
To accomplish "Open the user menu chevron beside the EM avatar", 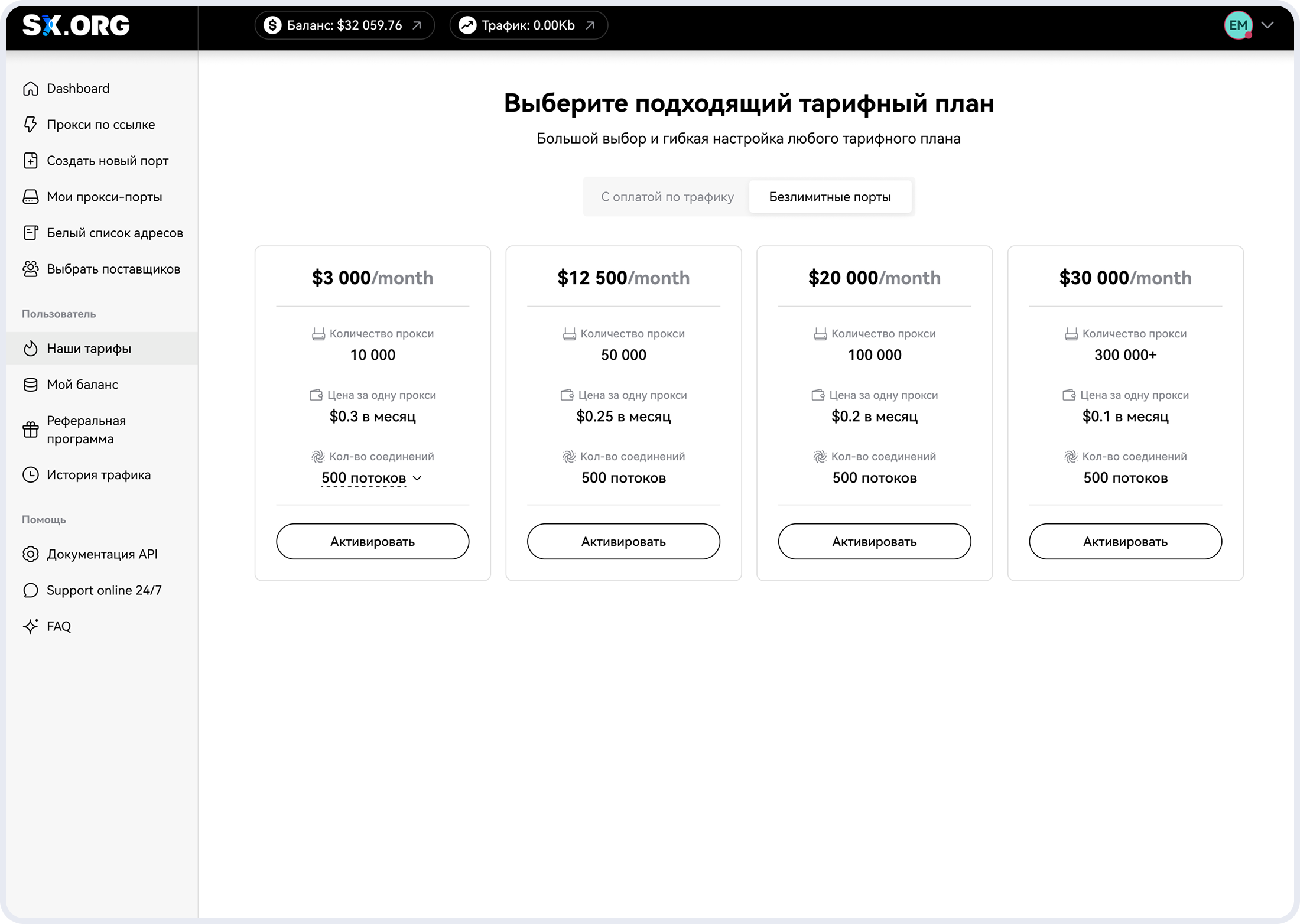I will 1267,25.
